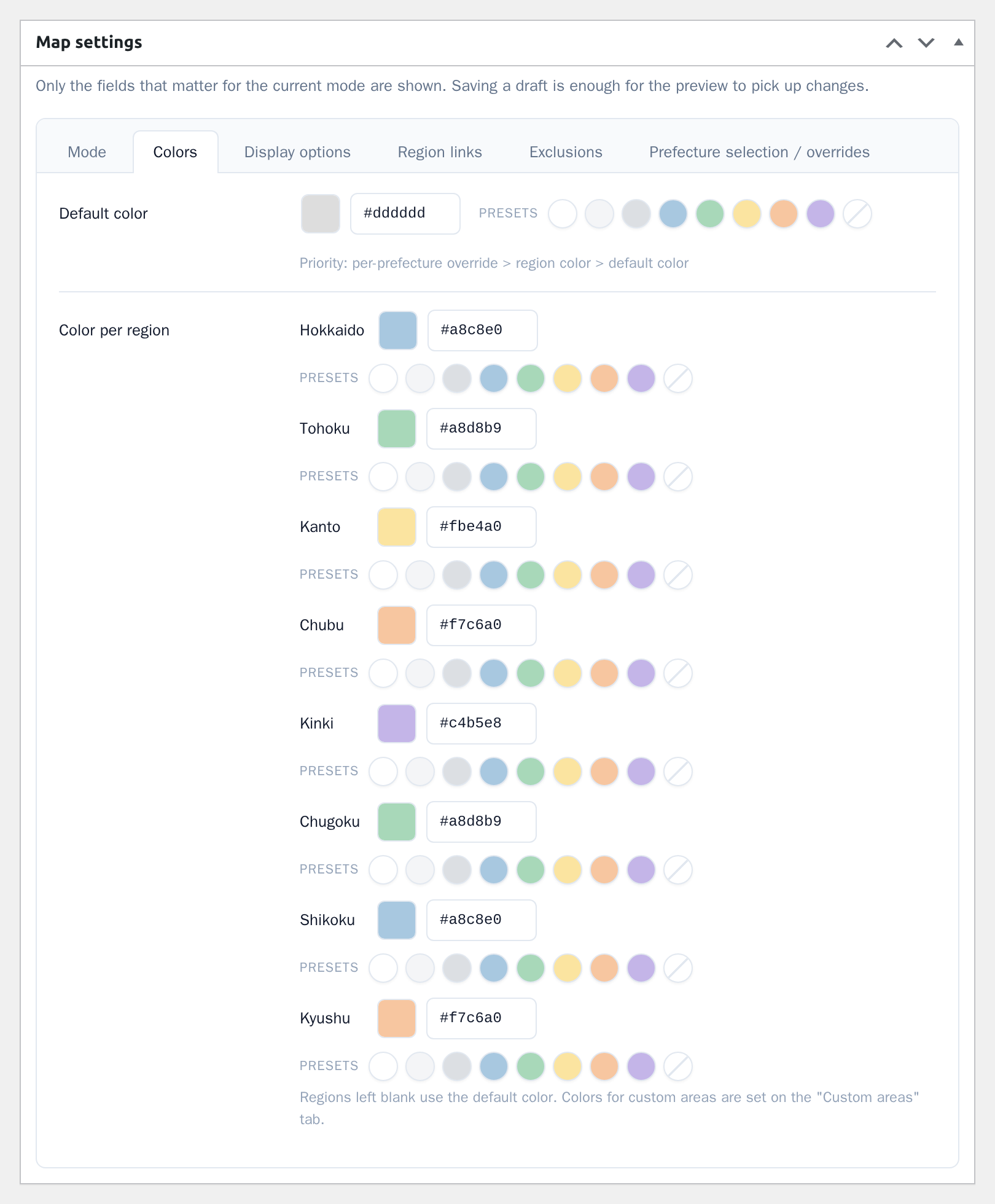The image size is (995, 1204).
Task: Open the Region links tab
Action: pos(440,152)
